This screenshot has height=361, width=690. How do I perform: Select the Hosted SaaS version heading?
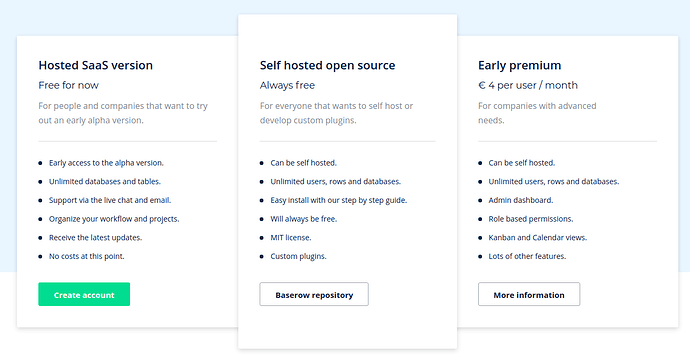pos(95,65)
